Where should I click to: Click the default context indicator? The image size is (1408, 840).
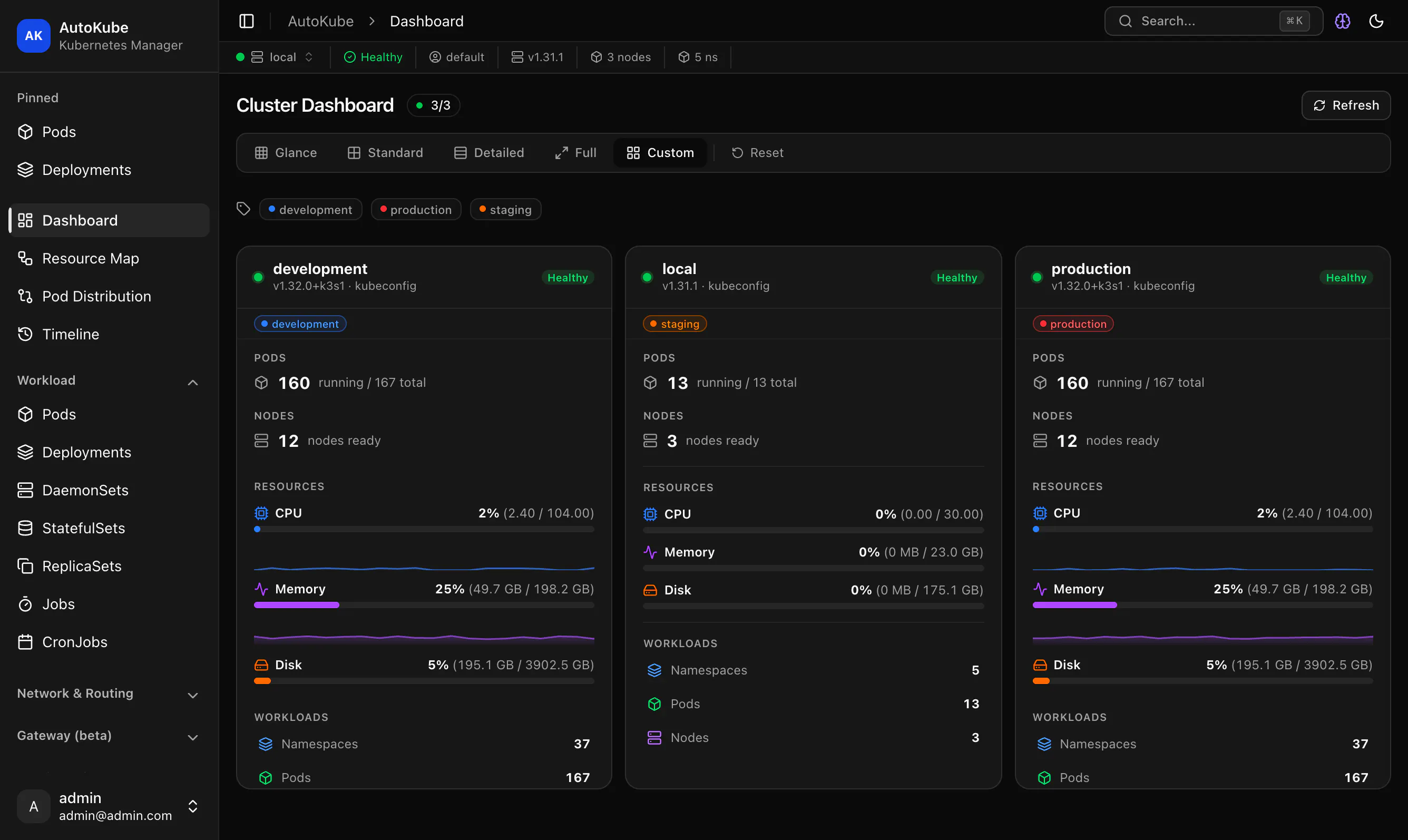tap(457, 57)
